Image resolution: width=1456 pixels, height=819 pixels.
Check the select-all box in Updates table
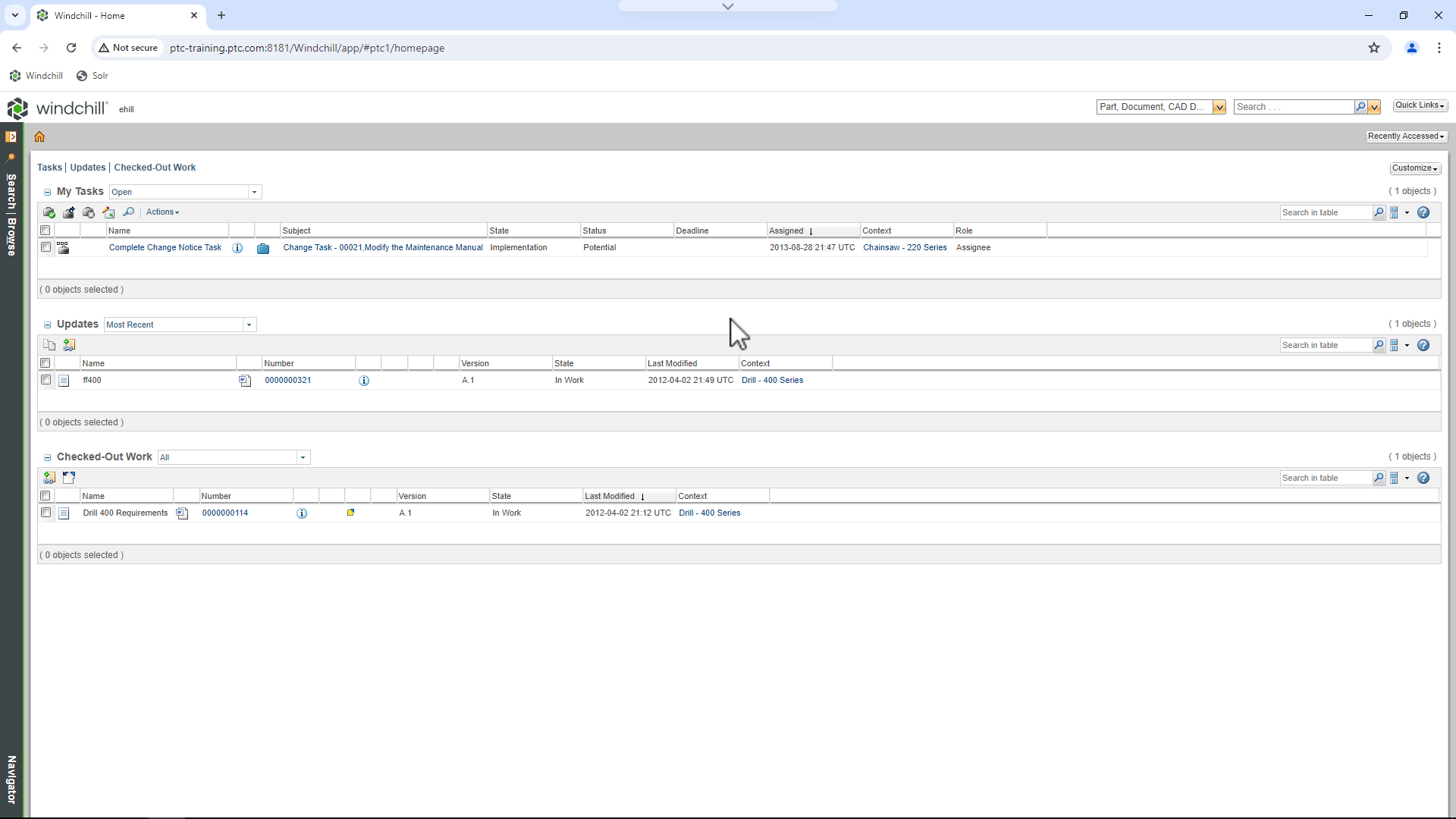45,363
